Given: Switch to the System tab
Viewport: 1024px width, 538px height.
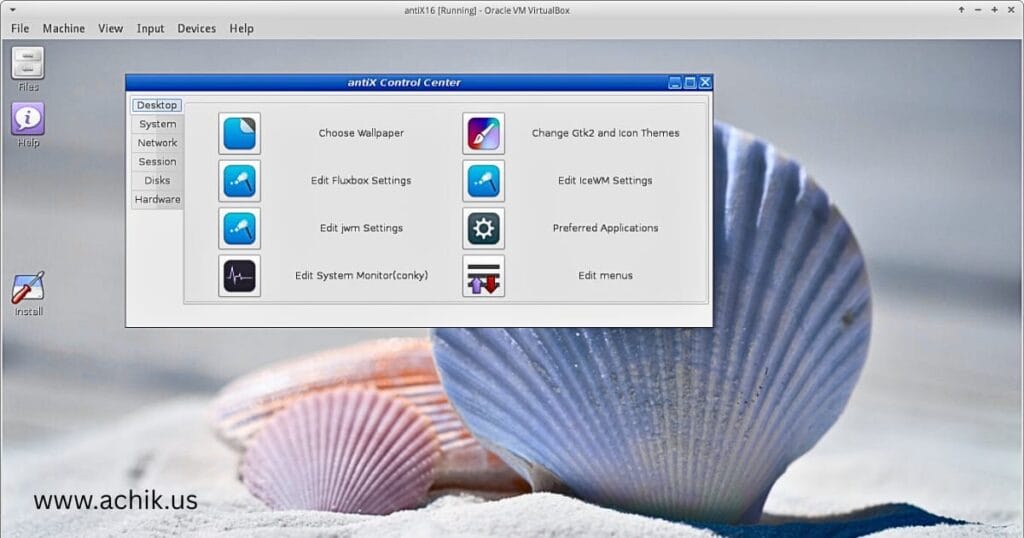Looking at the screenshot, I should [x=157, y=124].
